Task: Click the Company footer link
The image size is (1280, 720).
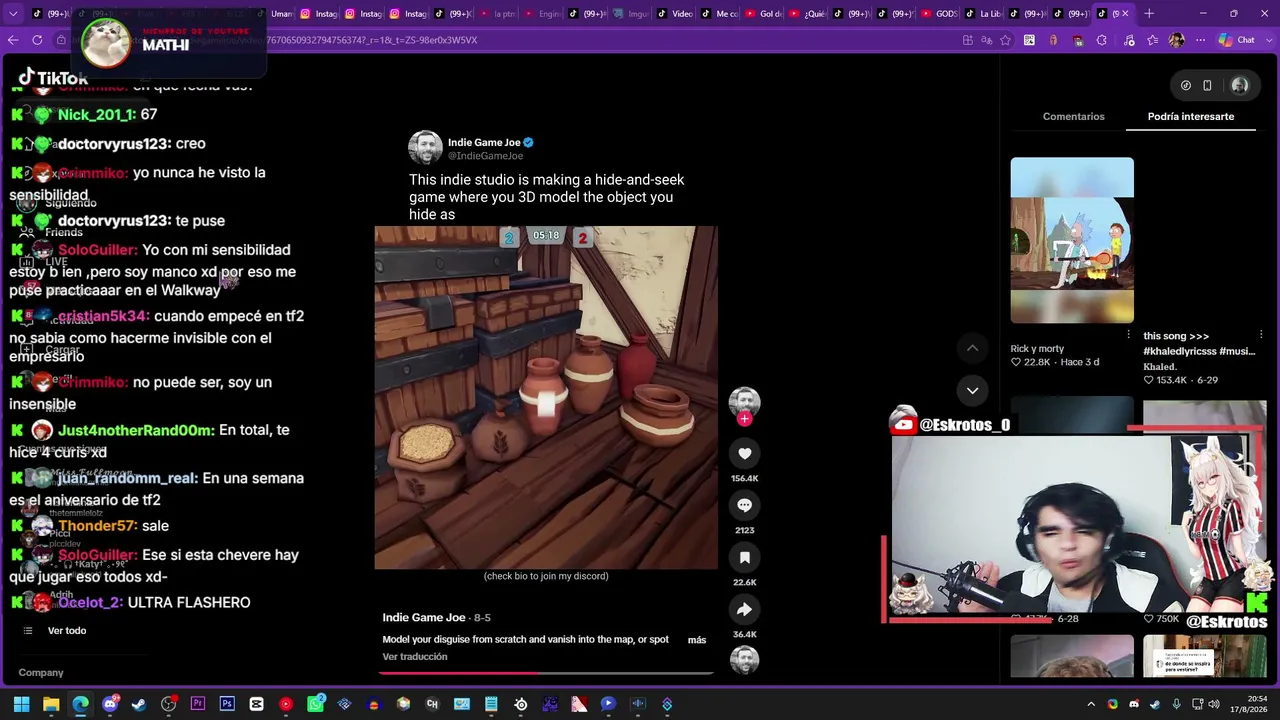Action: pyautogui.click(x=41, y=673)
